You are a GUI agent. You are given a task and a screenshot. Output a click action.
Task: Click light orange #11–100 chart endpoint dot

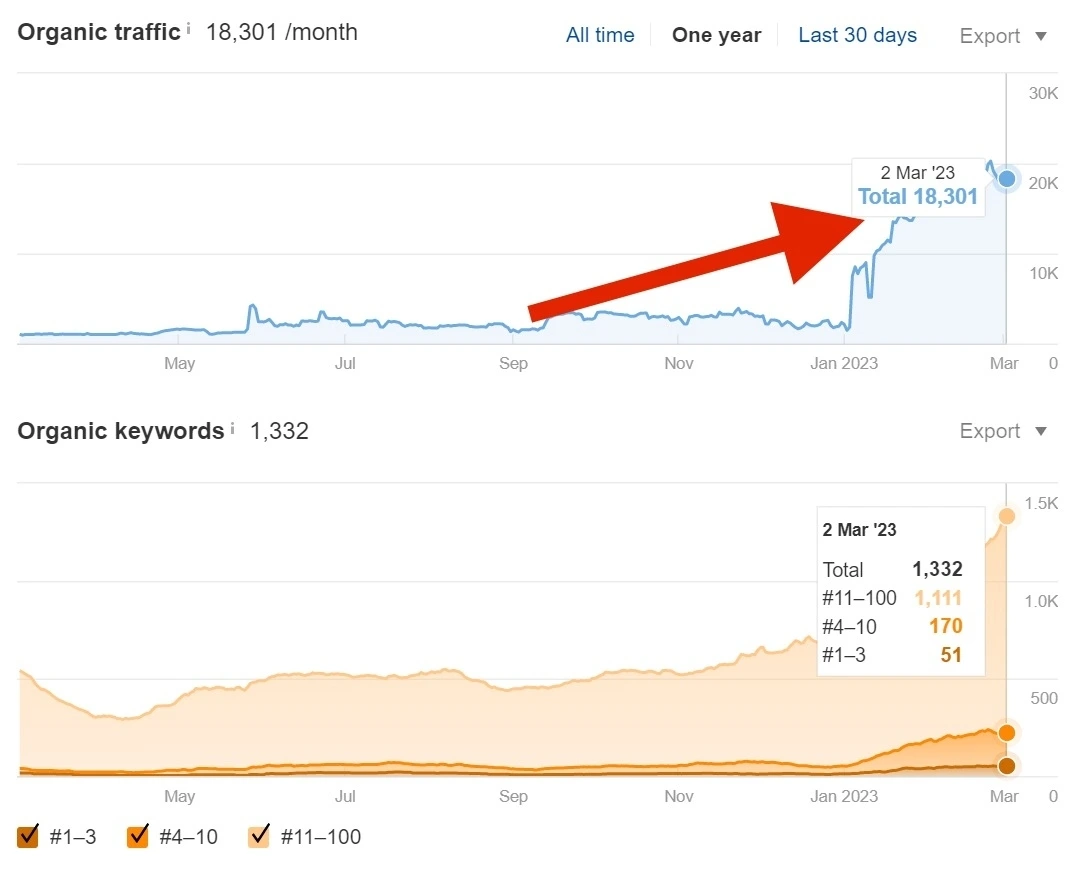coord(1006,516)
